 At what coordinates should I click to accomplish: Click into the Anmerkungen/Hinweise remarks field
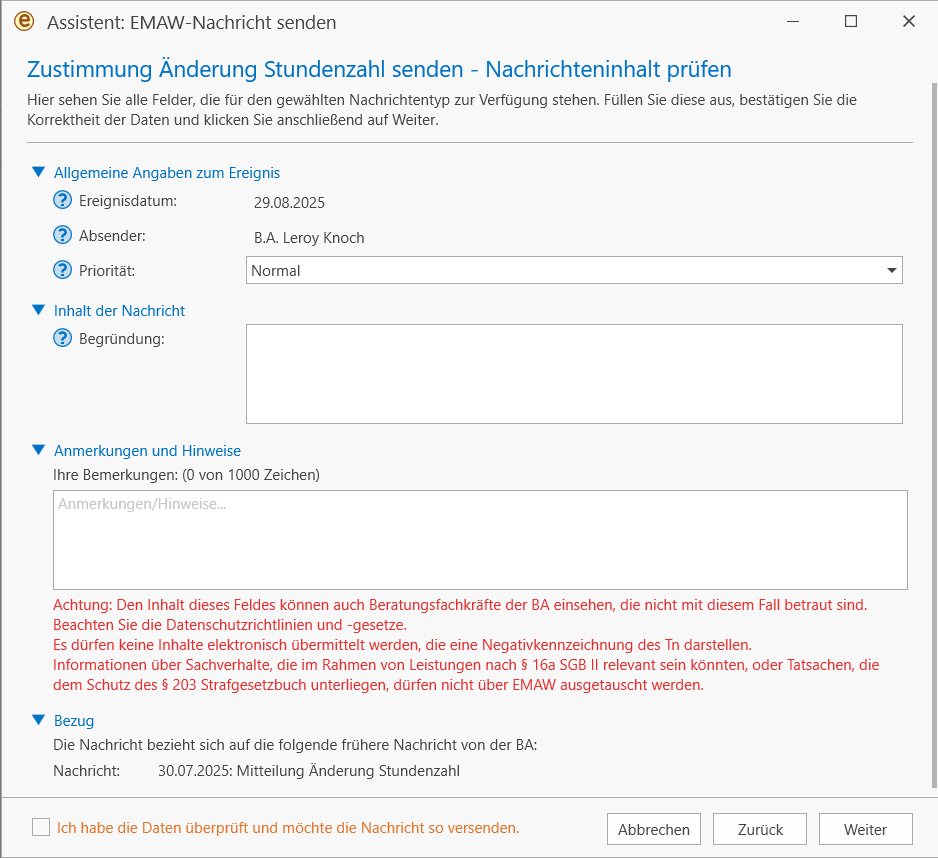pyautogui.click(x=480, y=540)
